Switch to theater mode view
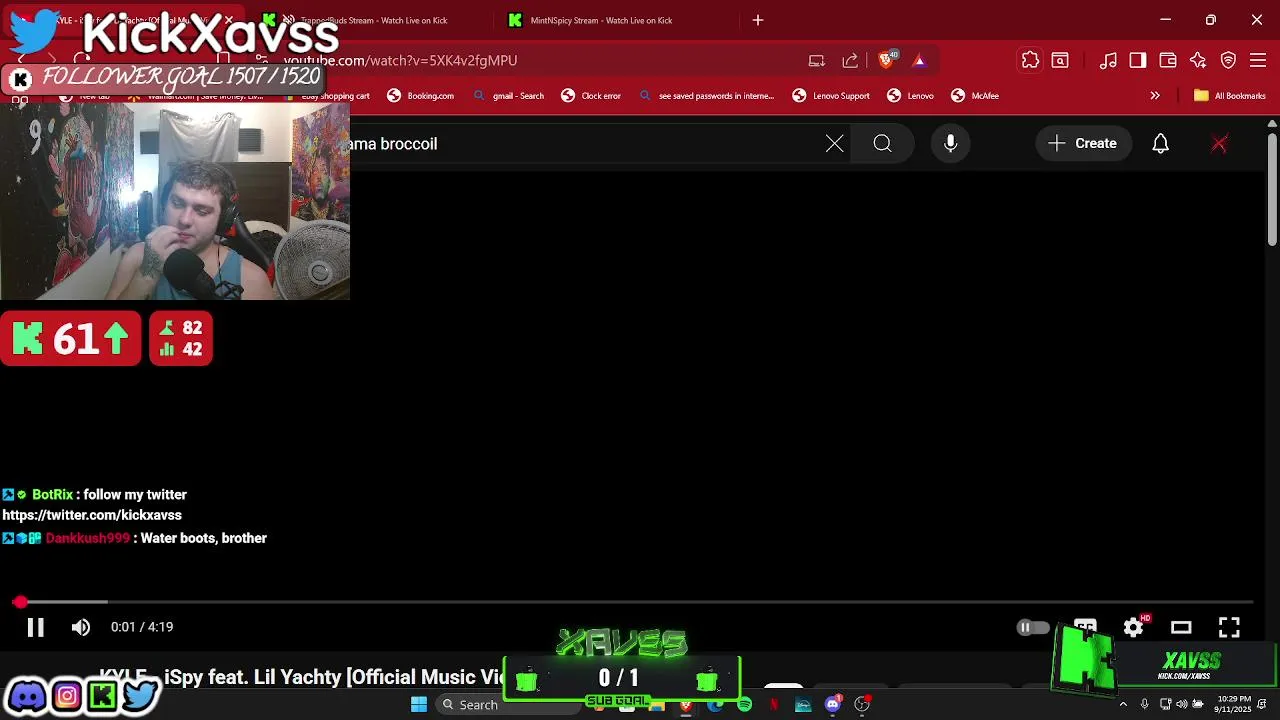 point(1181,627)
